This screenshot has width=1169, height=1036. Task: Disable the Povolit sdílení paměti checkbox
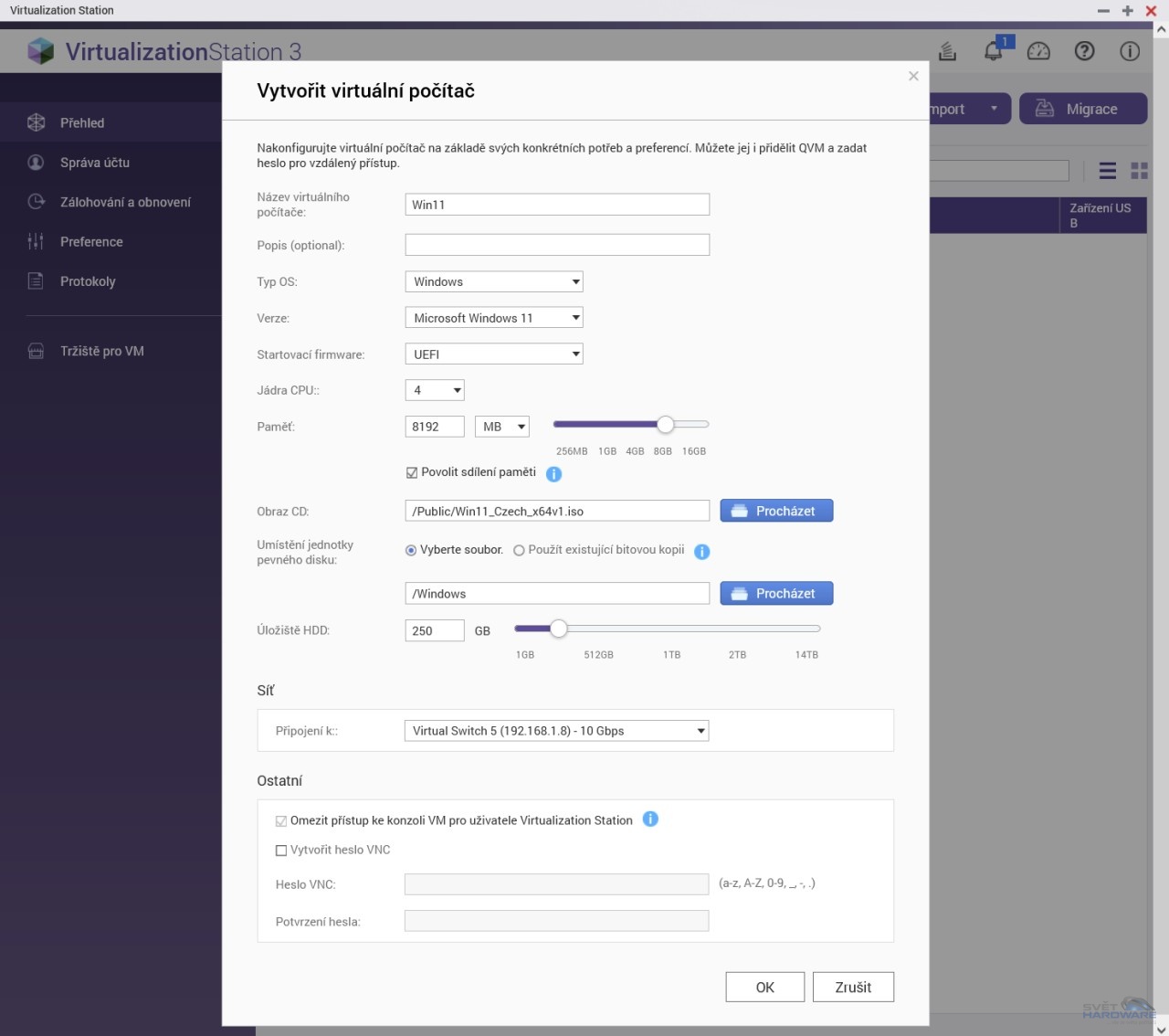tap(412, 473)
